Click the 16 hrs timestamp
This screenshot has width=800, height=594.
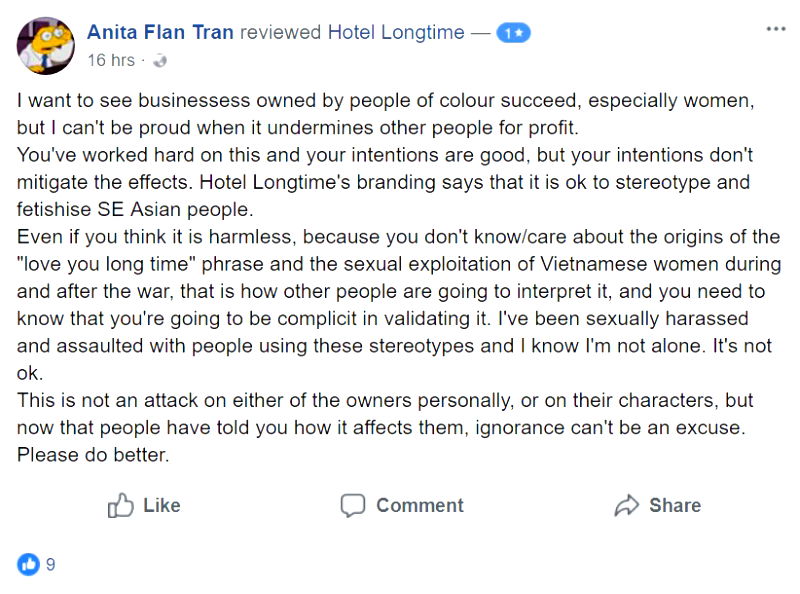click(110, 60)
